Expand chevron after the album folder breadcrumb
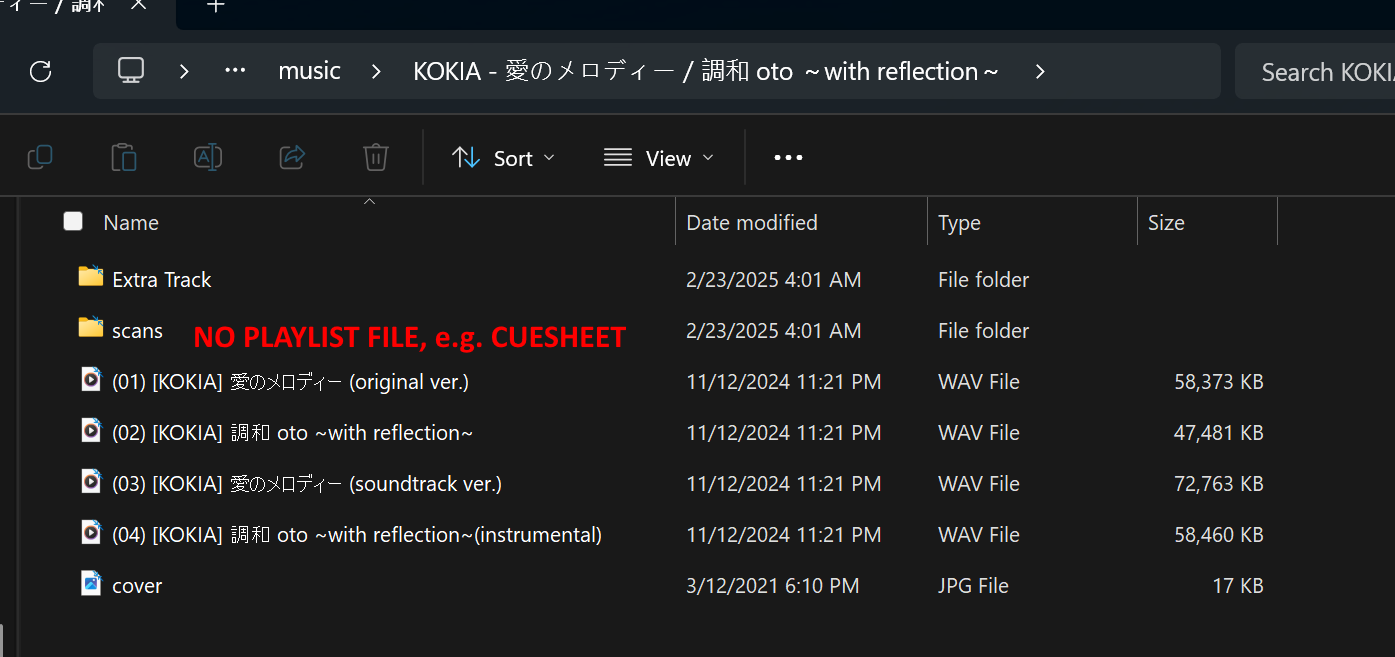This screenshot has width=1395, height=657. 1040,72
